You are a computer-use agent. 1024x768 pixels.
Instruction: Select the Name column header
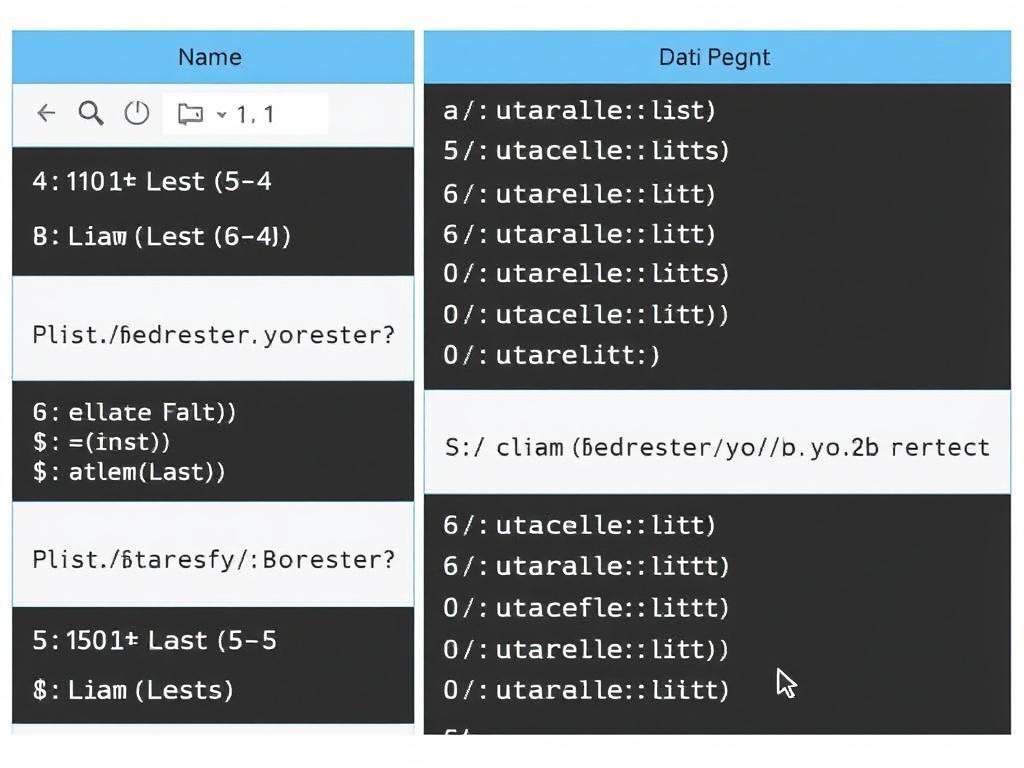pyautogui.click(x=210, y=57)
